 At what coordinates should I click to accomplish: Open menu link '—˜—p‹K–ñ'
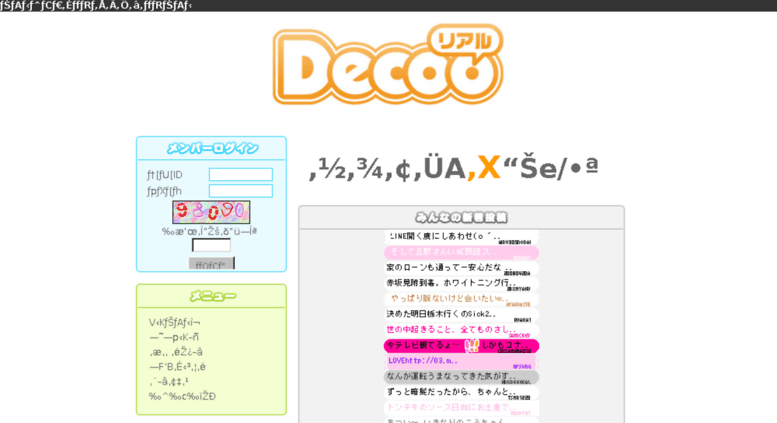click(174, 337)
